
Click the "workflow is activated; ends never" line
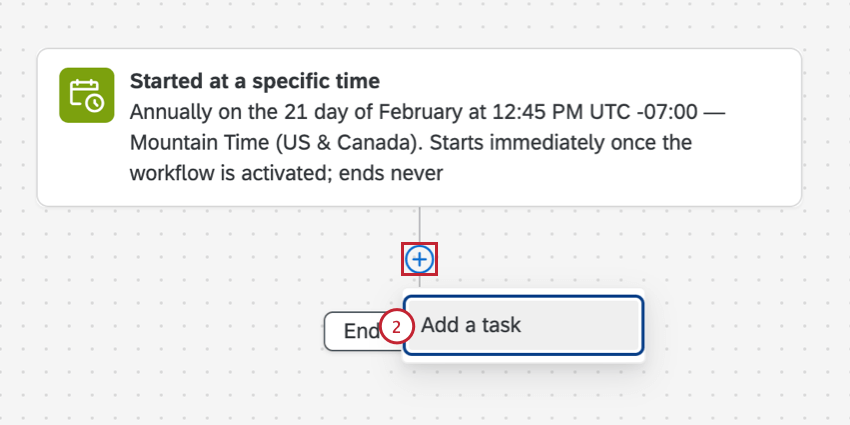point(286,173)
